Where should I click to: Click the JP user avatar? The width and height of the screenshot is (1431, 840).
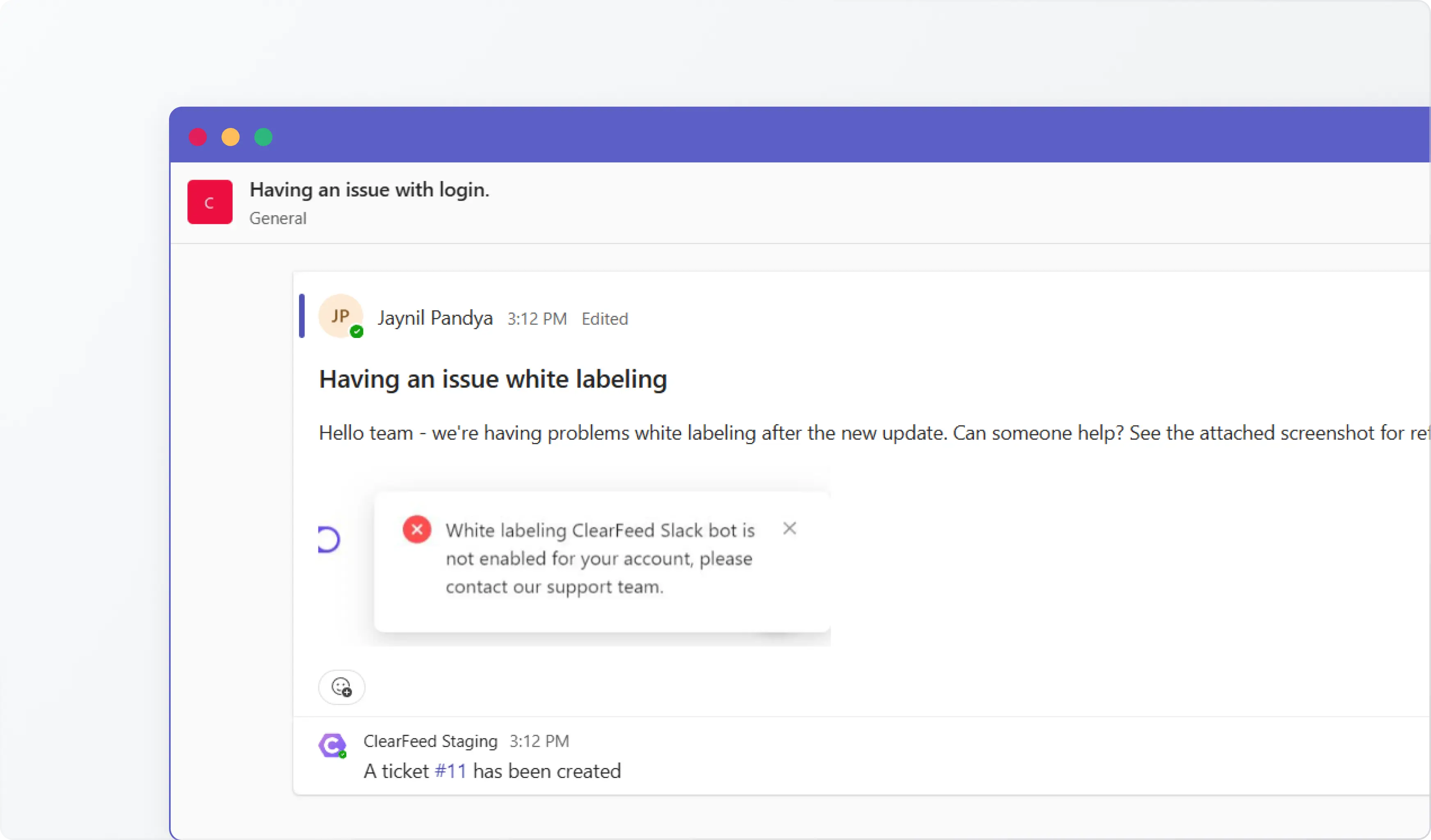tap(340, 316)
